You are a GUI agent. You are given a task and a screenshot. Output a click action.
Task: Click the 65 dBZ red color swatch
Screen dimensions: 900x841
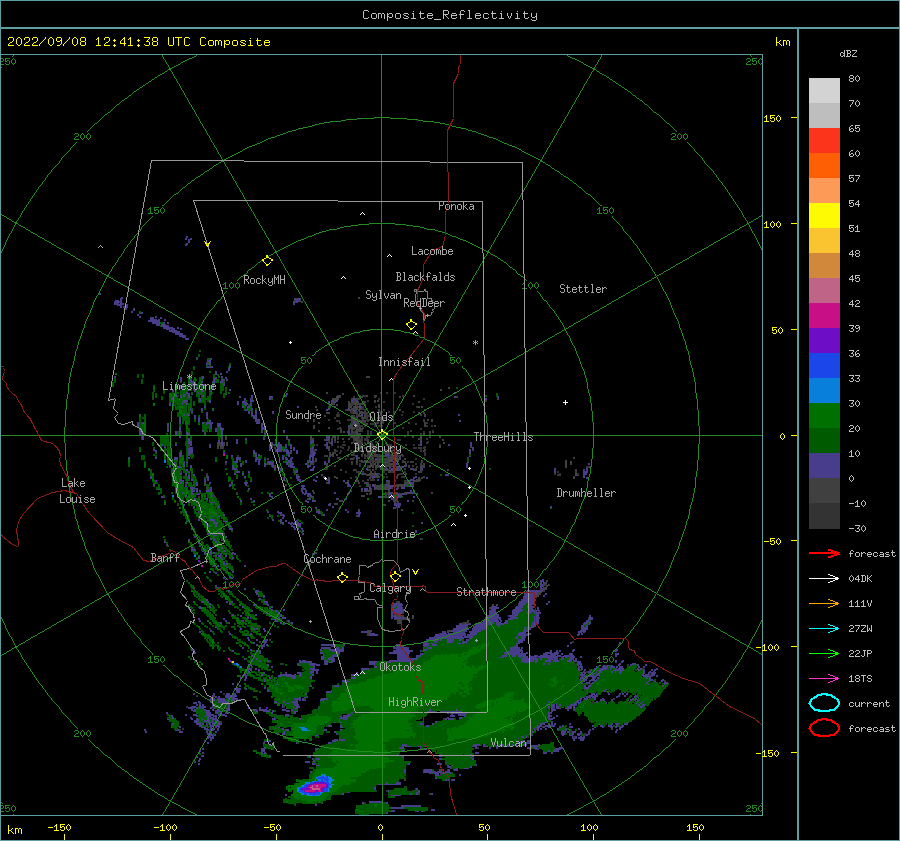[824, 140]
